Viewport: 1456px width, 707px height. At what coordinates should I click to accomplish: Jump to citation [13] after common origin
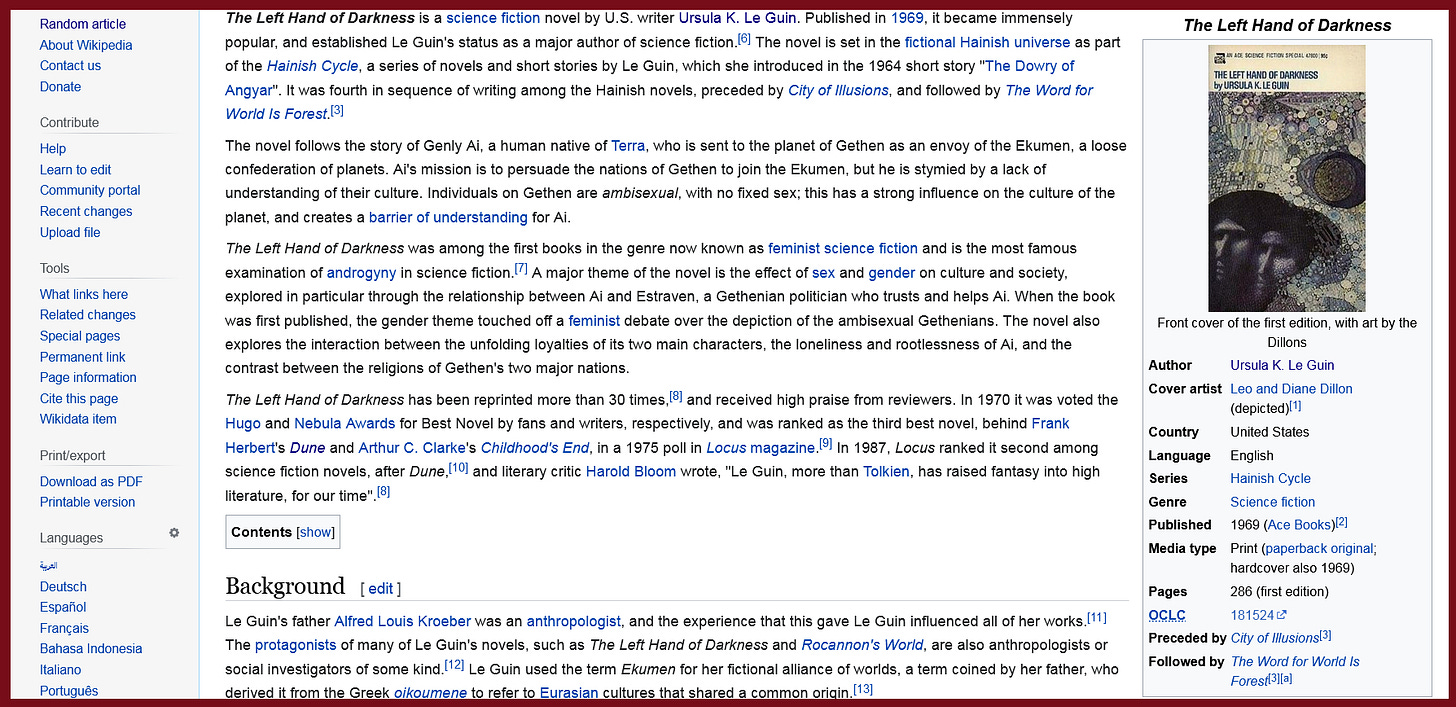pyautogui.click(x=863, y=689)
